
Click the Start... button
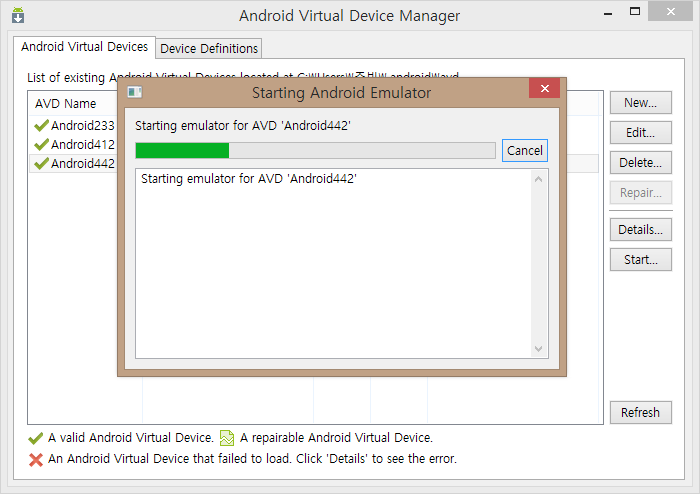click(641, 259)
